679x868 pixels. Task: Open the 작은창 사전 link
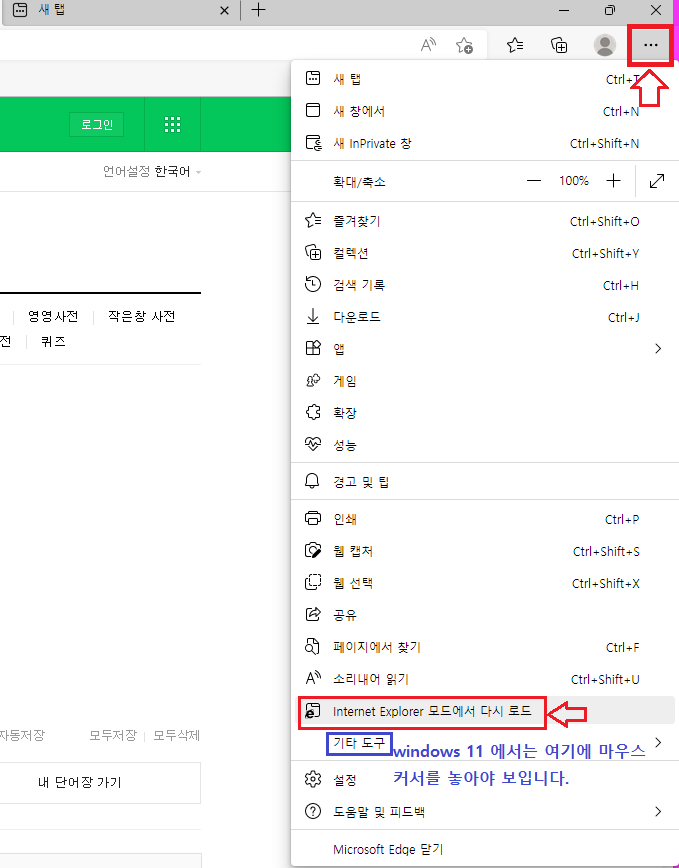(x=142, y=317)
